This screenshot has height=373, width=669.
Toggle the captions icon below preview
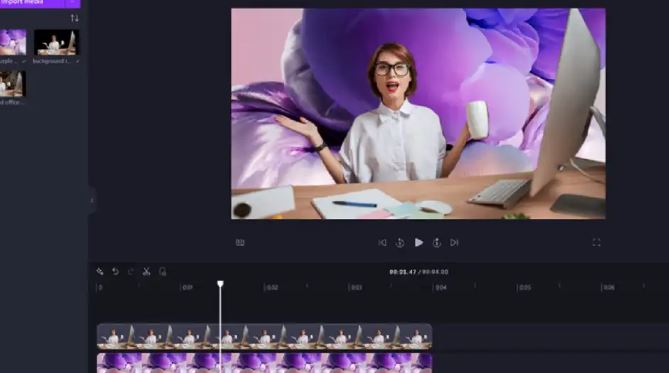[240, 242]
